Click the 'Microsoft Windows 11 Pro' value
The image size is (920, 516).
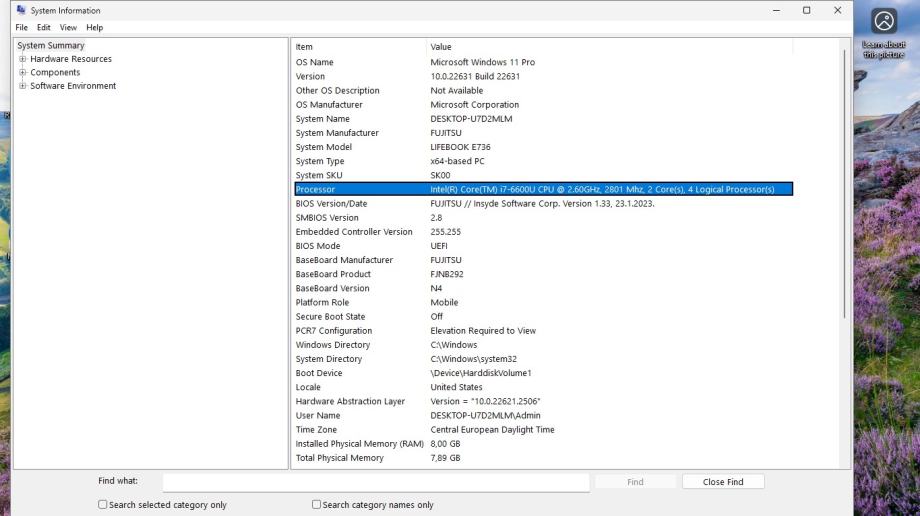(x=482, y=62)
